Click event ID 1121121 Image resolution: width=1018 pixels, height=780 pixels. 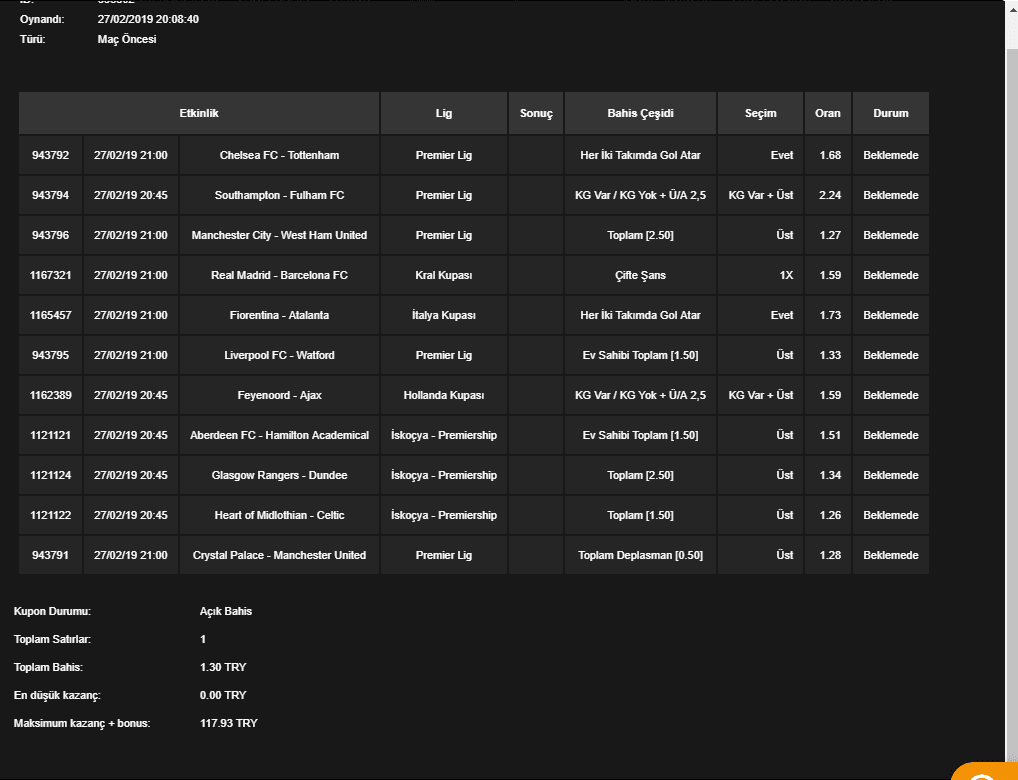click(x=51, y=435)
